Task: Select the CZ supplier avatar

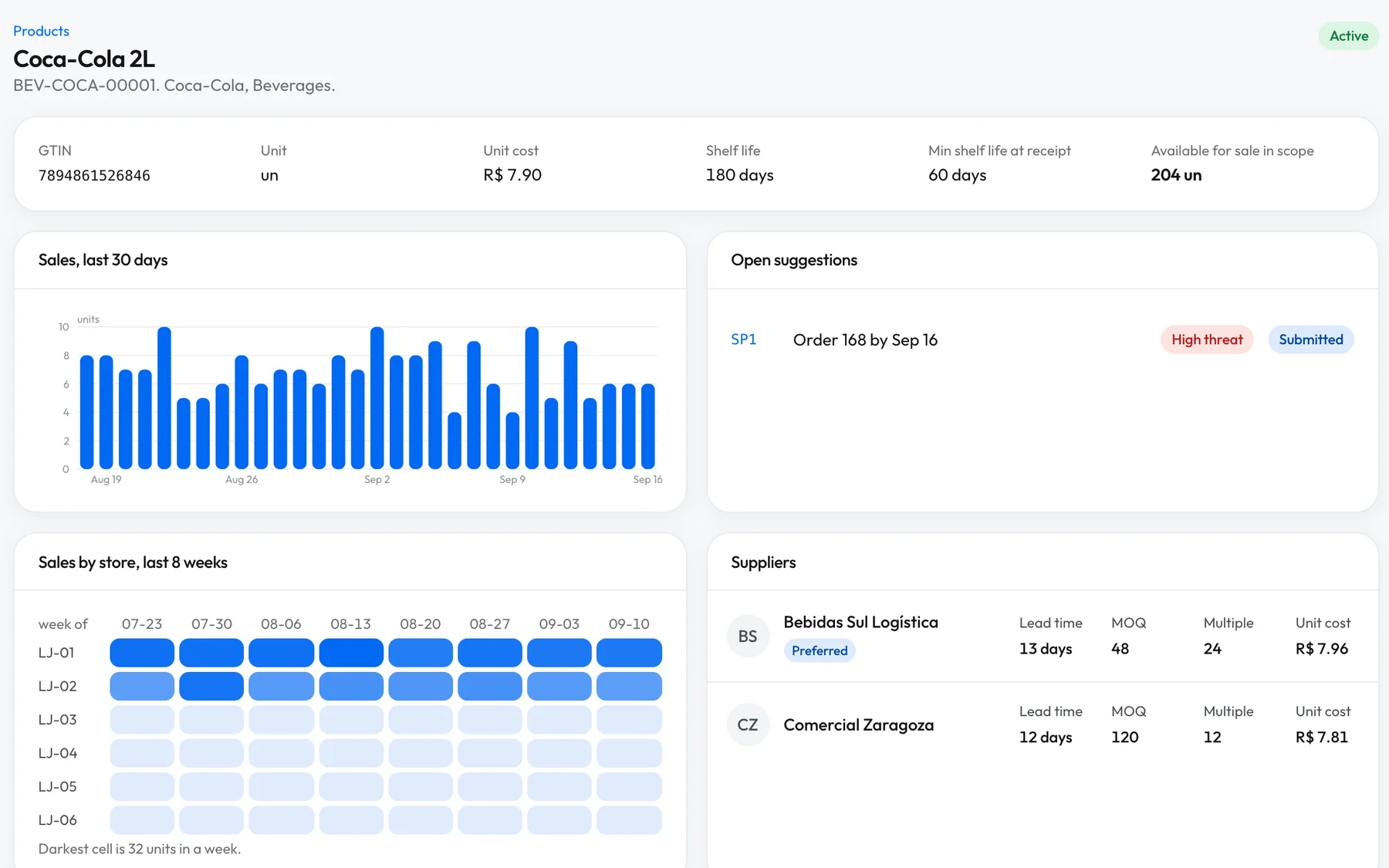Action: (748, 725)
